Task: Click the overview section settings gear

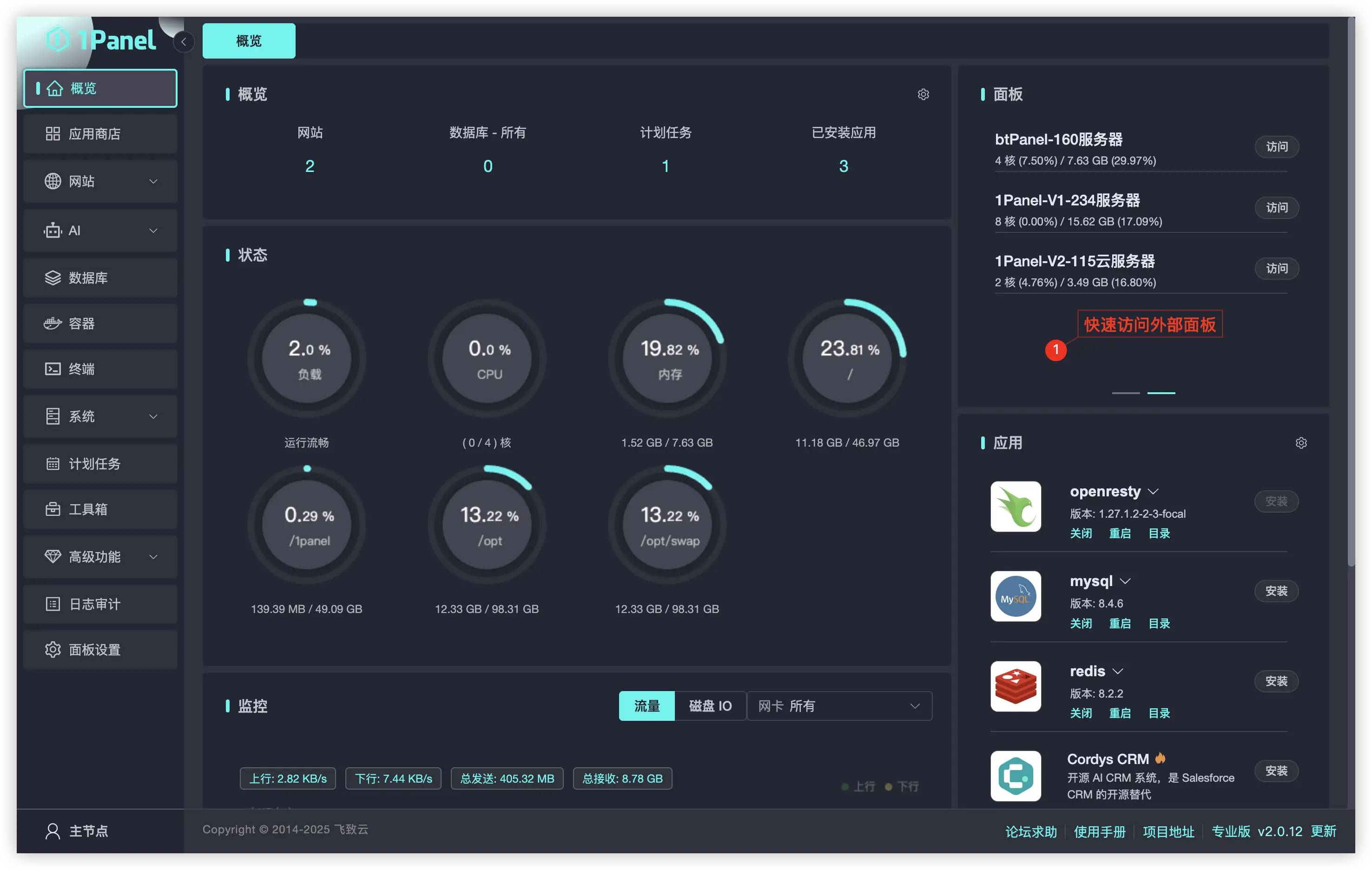Action: click(x=923, y=95)
